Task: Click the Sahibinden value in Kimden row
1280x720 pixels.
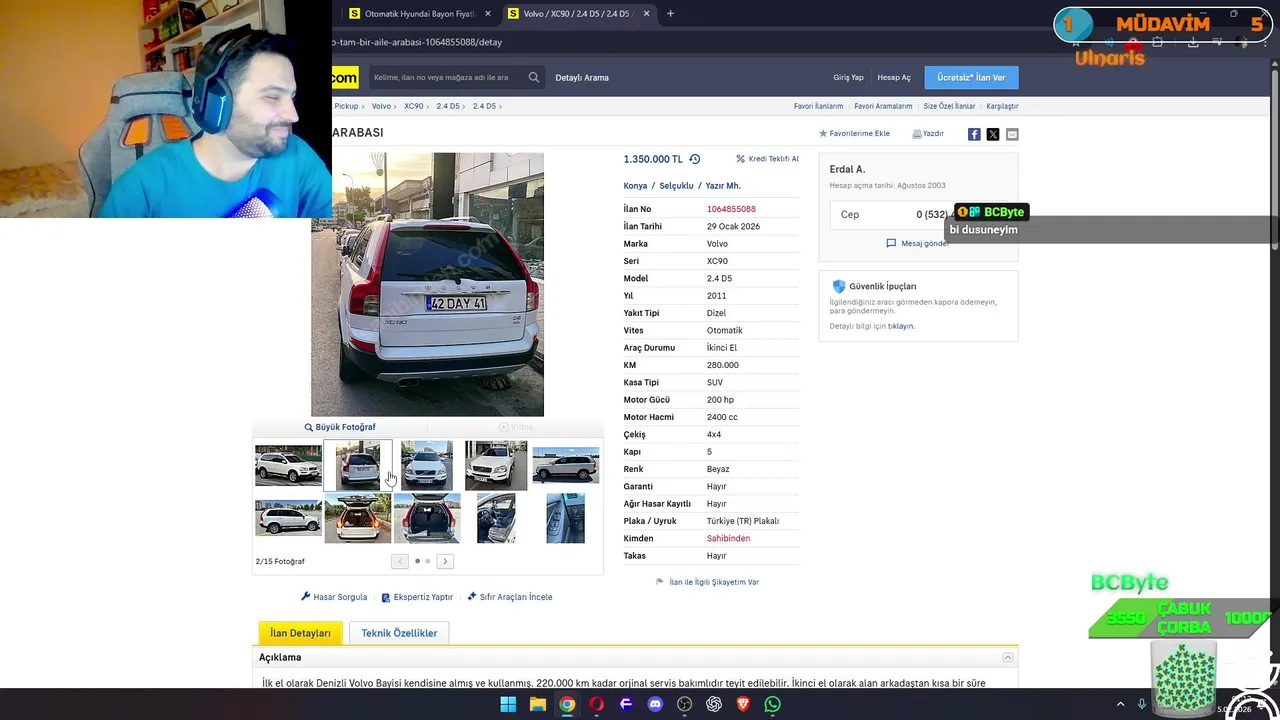Action: point(728,538)
